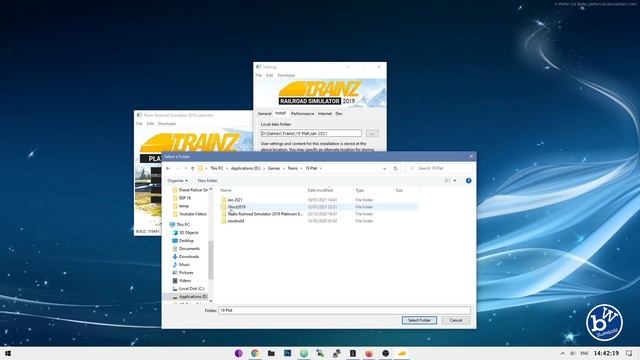
Task: Expand the chevron after 19 Plat breadcrumb
Action: click(321, 168)
